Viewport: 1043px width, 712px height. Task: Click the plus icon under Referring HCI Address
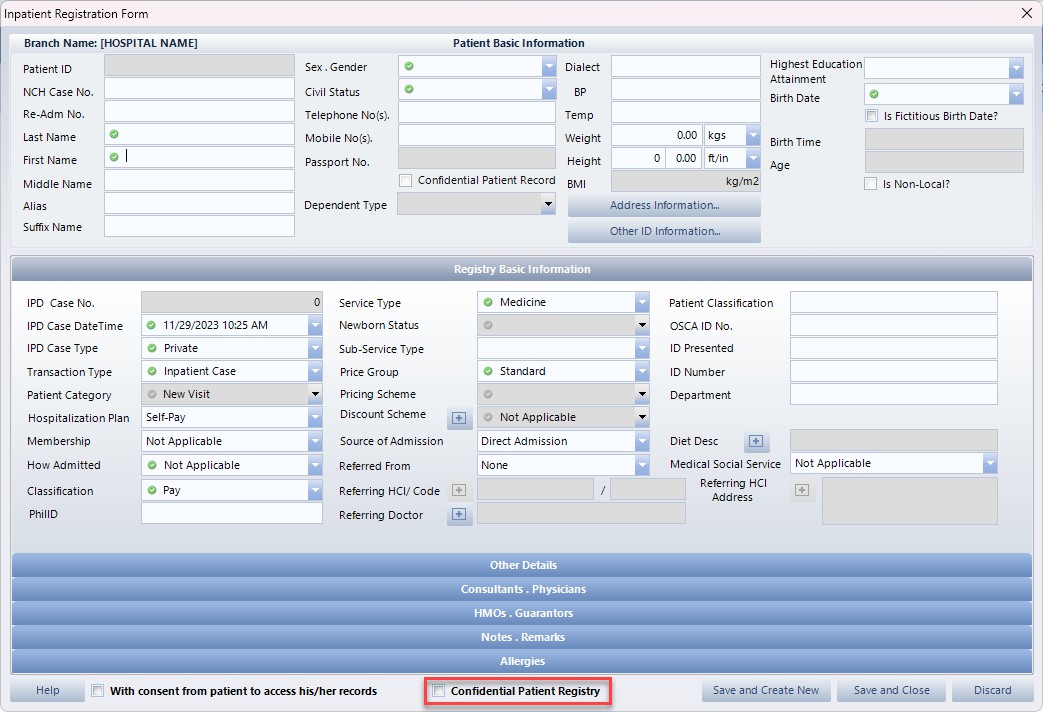pyautogui.click(x=803, y=490)
